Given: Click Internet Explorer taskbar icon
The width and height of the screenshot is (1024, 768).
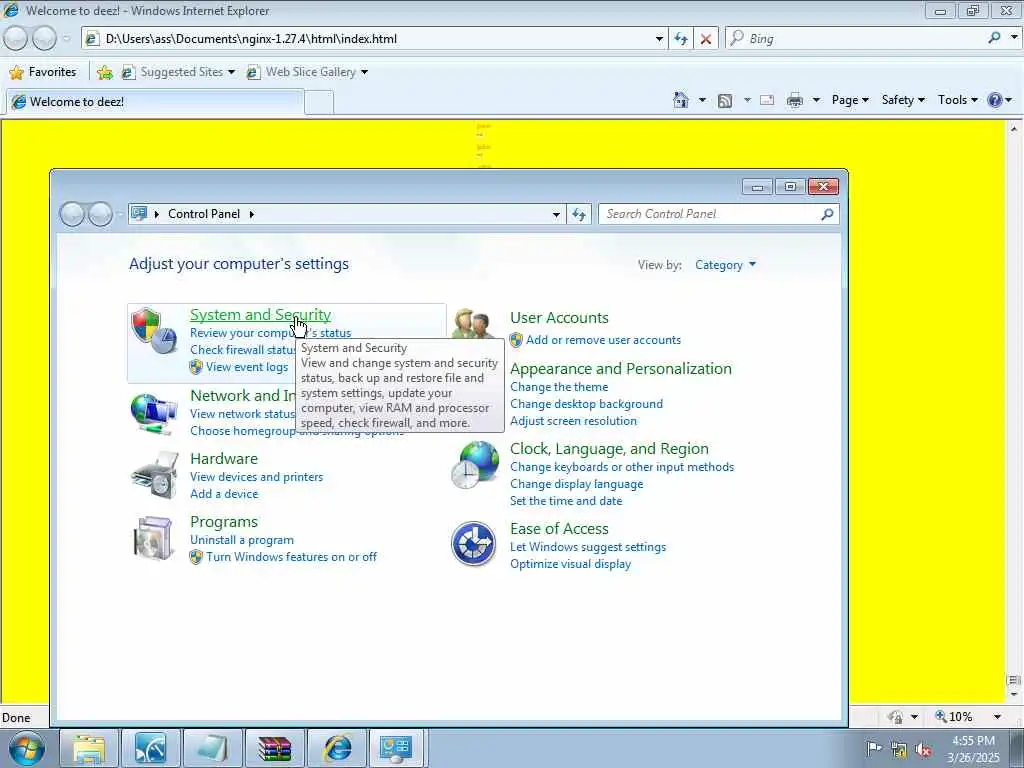Looking at the screenshot, I should tap(336, 748).
